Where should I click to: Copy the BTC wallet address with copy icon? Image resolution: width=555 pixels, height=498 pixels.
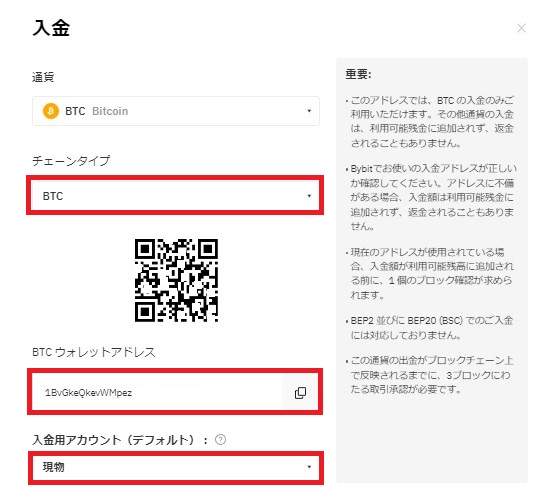click(x=300, y=393)
